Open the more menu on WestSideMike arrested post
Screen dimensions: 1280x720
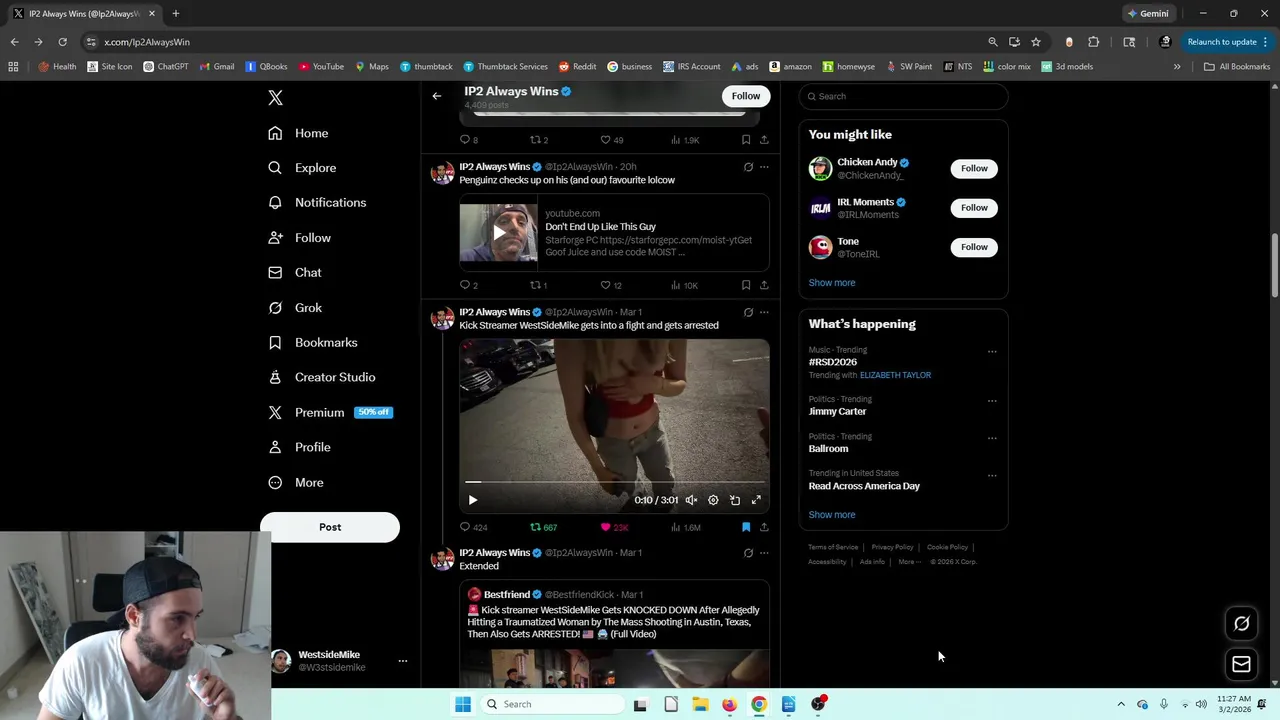click(x=764, y=312)
